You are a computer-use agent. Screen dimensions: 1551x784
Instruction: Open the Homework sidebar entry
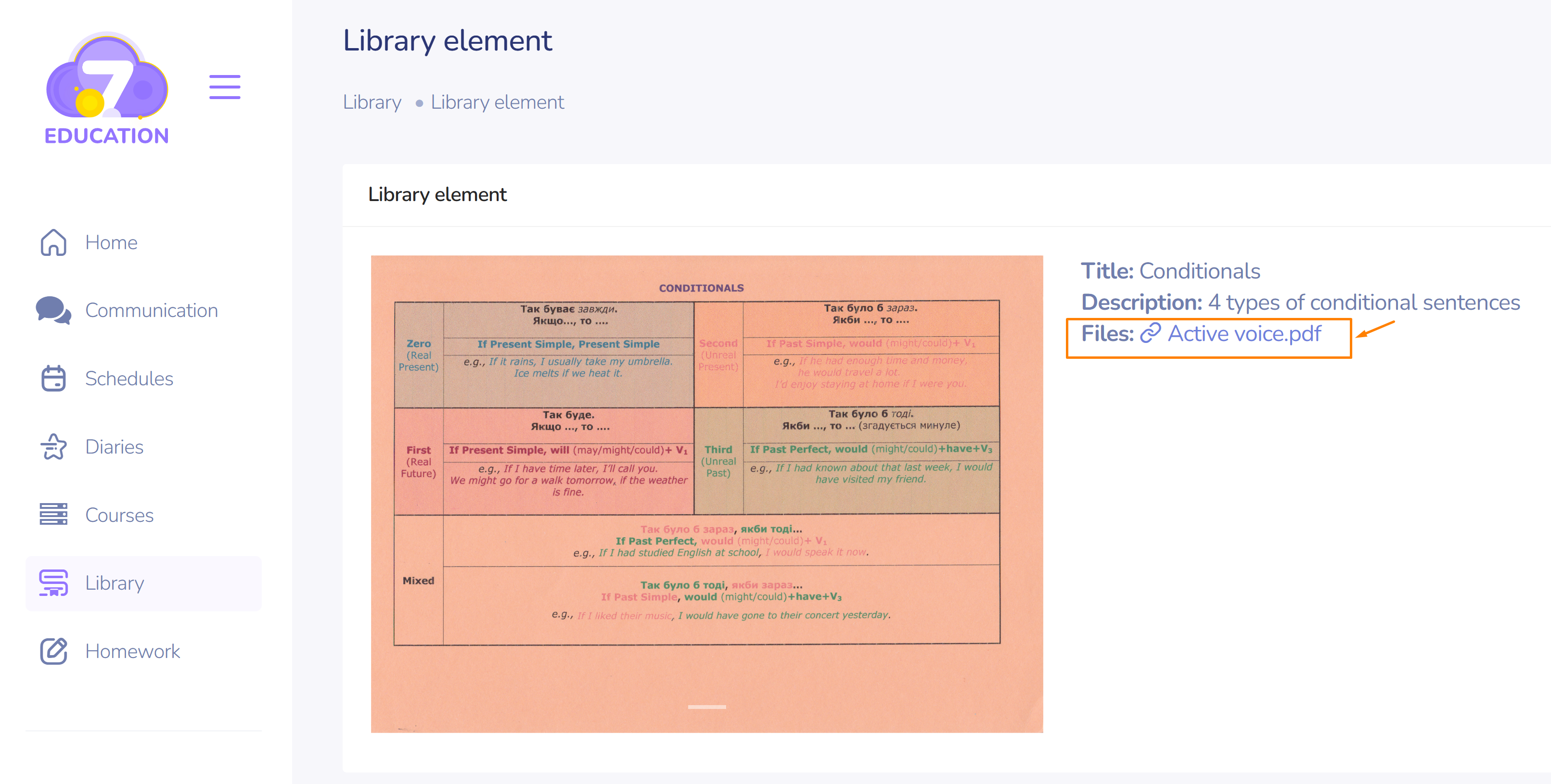(x=132, y=651)
